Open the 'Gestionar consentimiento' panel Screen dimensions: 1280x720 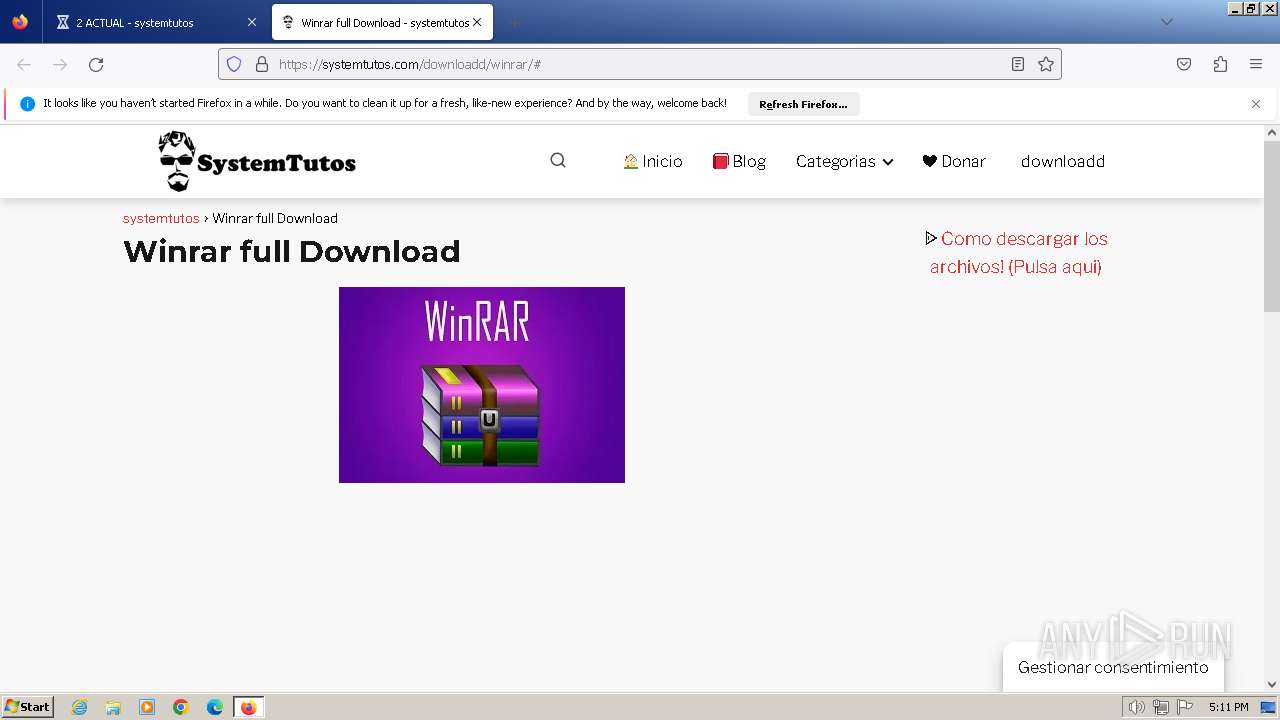coord(1113,667)
